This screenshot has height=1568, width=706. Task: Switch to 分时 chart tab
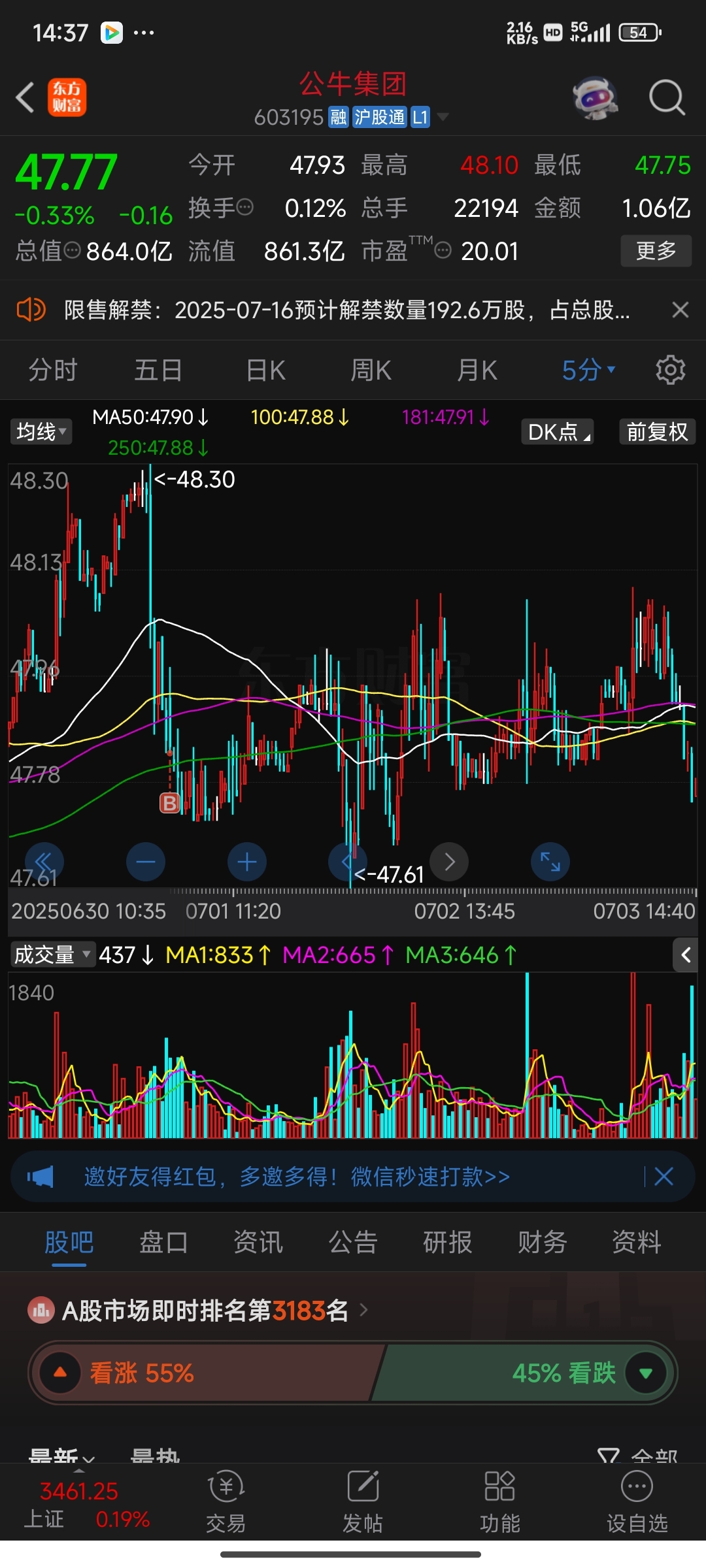click(x=53, y=370)
